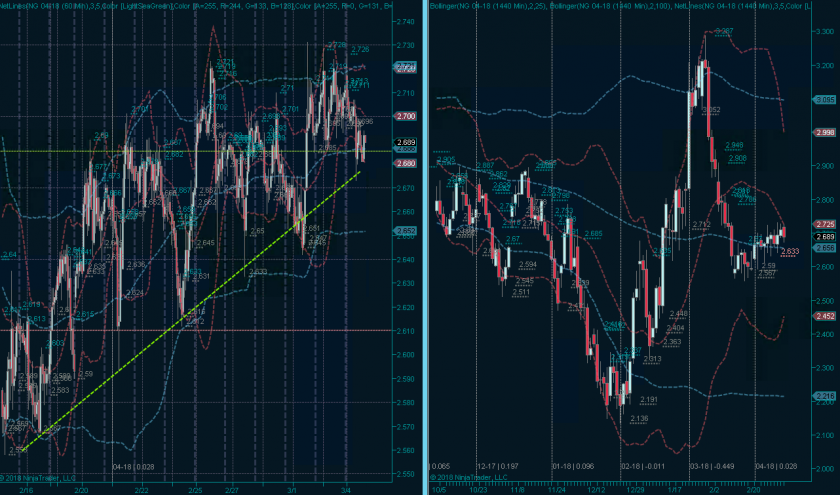The width and height of the screenshot is (840, 495).
Task: Click the red 2.633 label in right chart
Action: (790, 251)
